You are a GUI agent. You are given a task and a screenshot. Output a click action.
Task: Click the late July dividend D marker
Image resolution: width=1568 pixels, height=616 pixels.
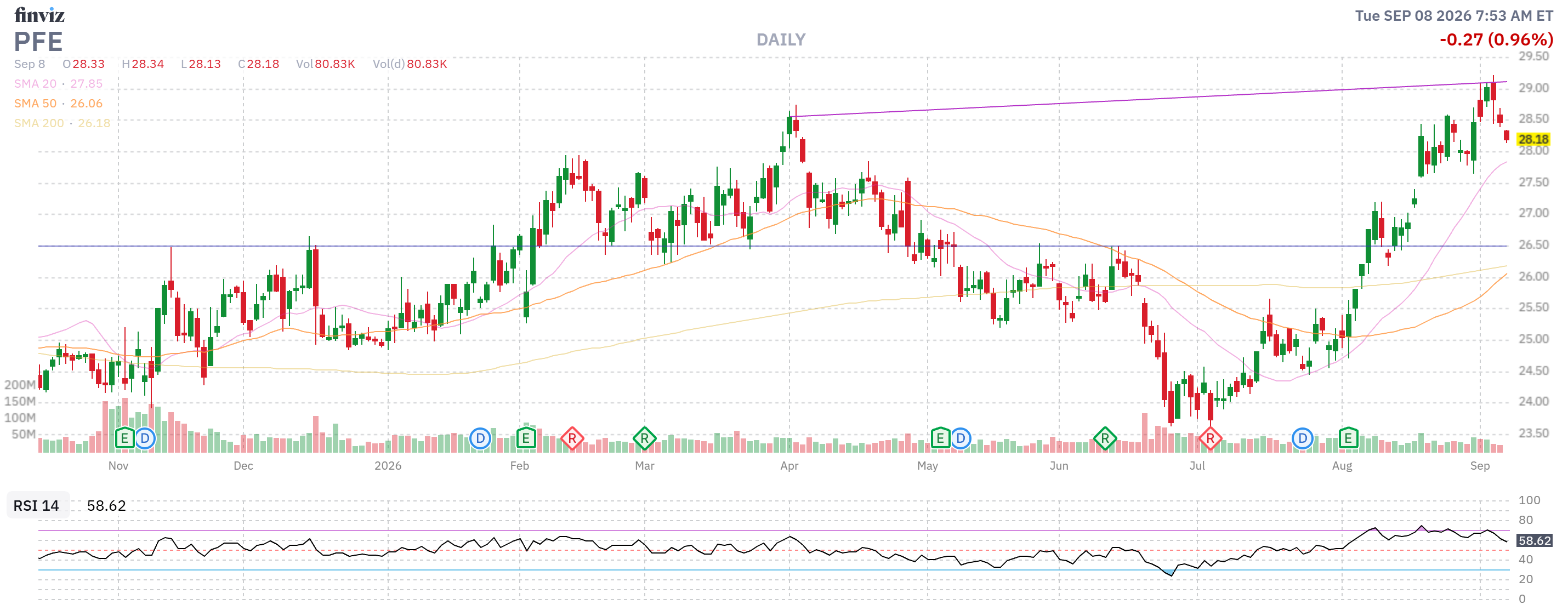click(x=1303, y=438)
